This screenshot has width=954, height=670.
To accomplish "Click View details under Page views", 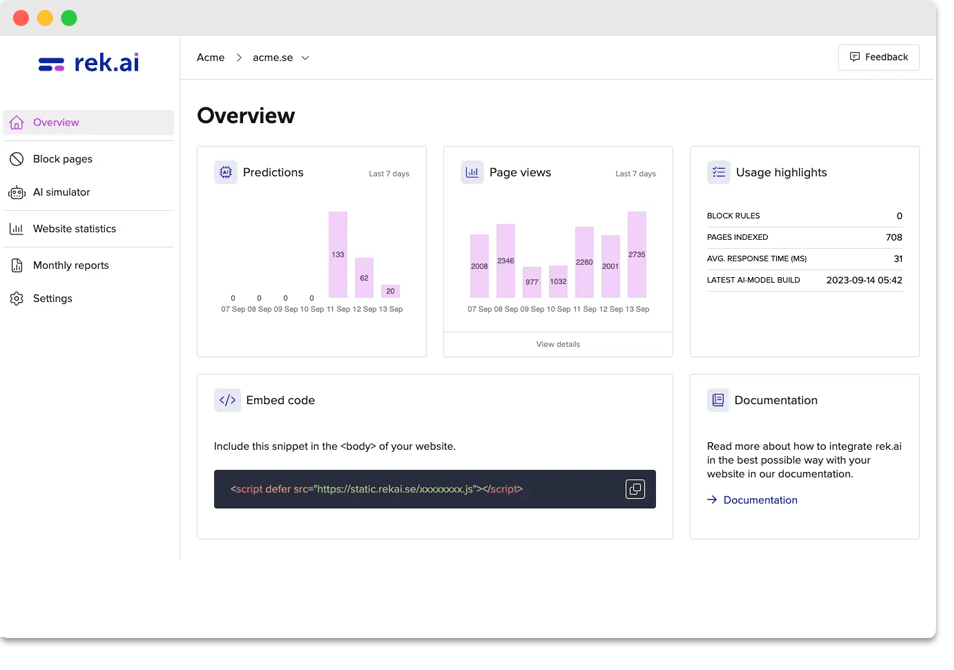I will coord(557,344).
